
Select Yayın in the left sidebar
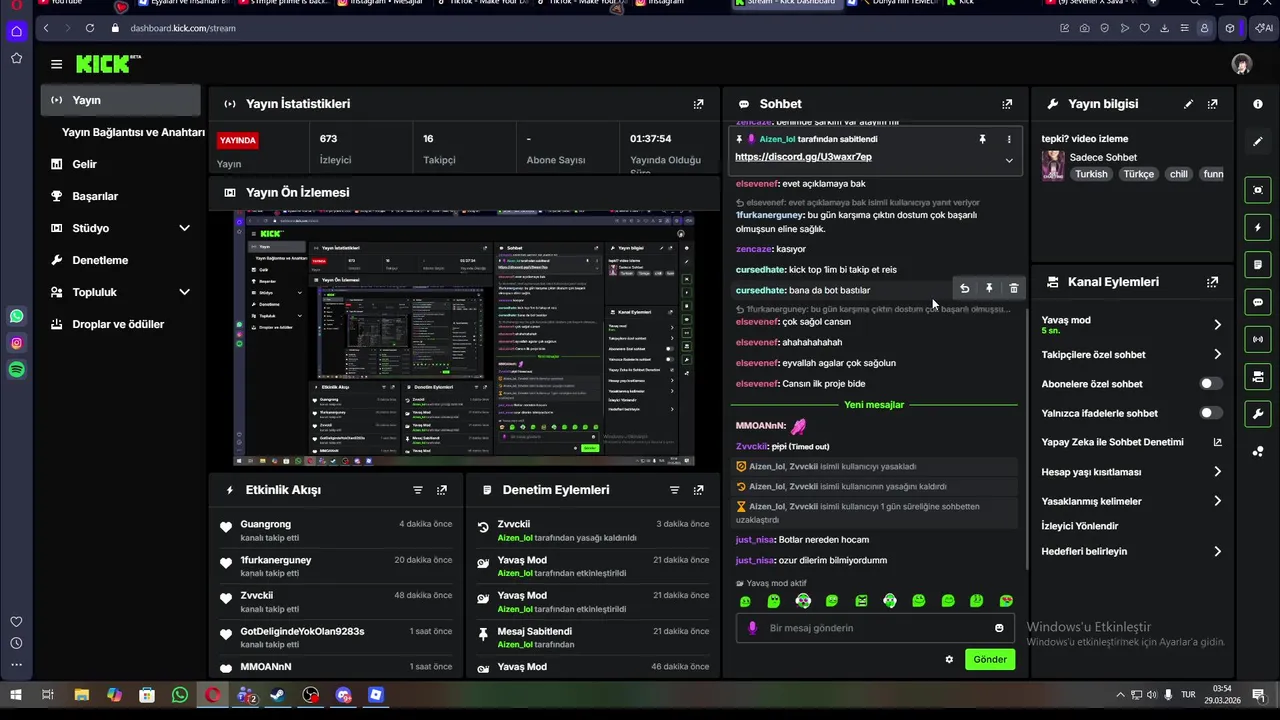[121, 100]
